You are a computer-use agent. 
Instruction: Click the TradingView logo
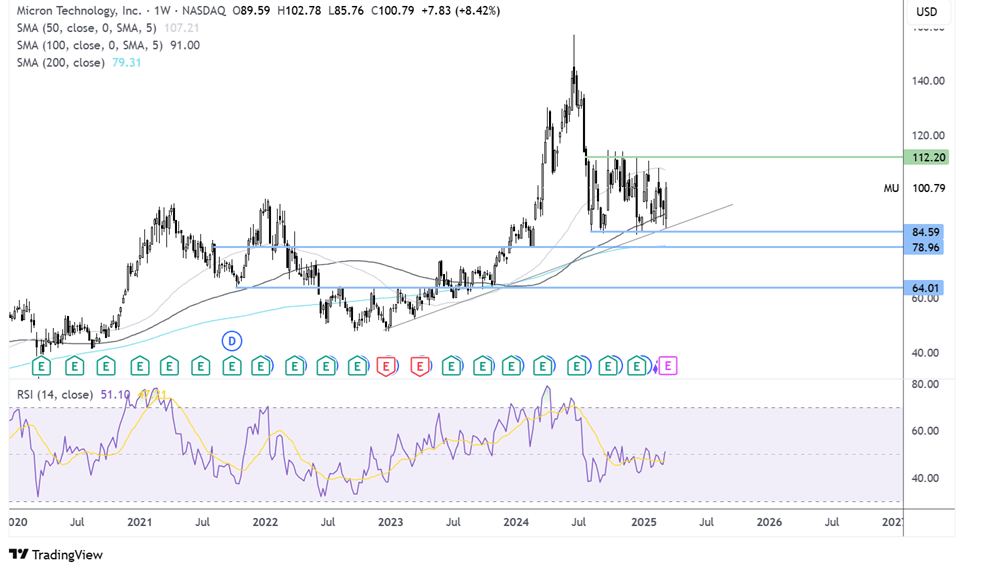point(56,554)
